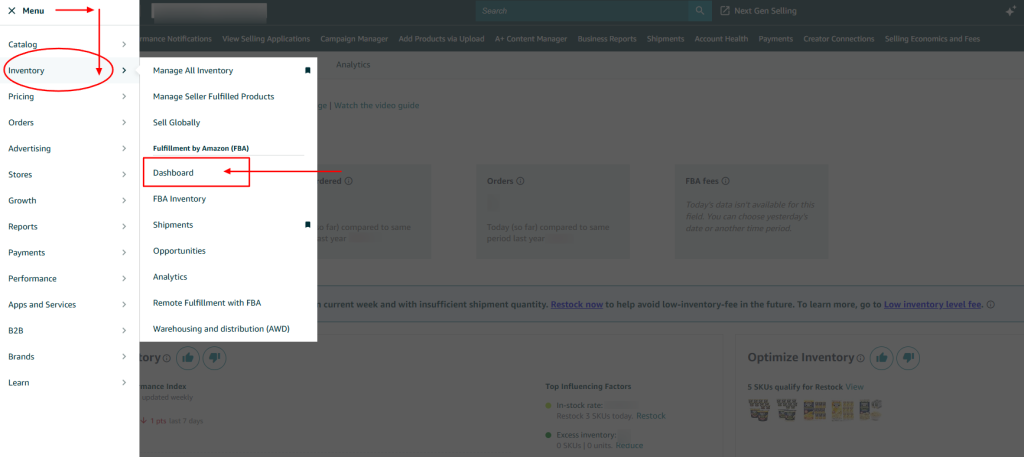Open Manage All Inventory
Image resolution: width=1024 pixels, height=457 pixels.
(x=193, y=71)
